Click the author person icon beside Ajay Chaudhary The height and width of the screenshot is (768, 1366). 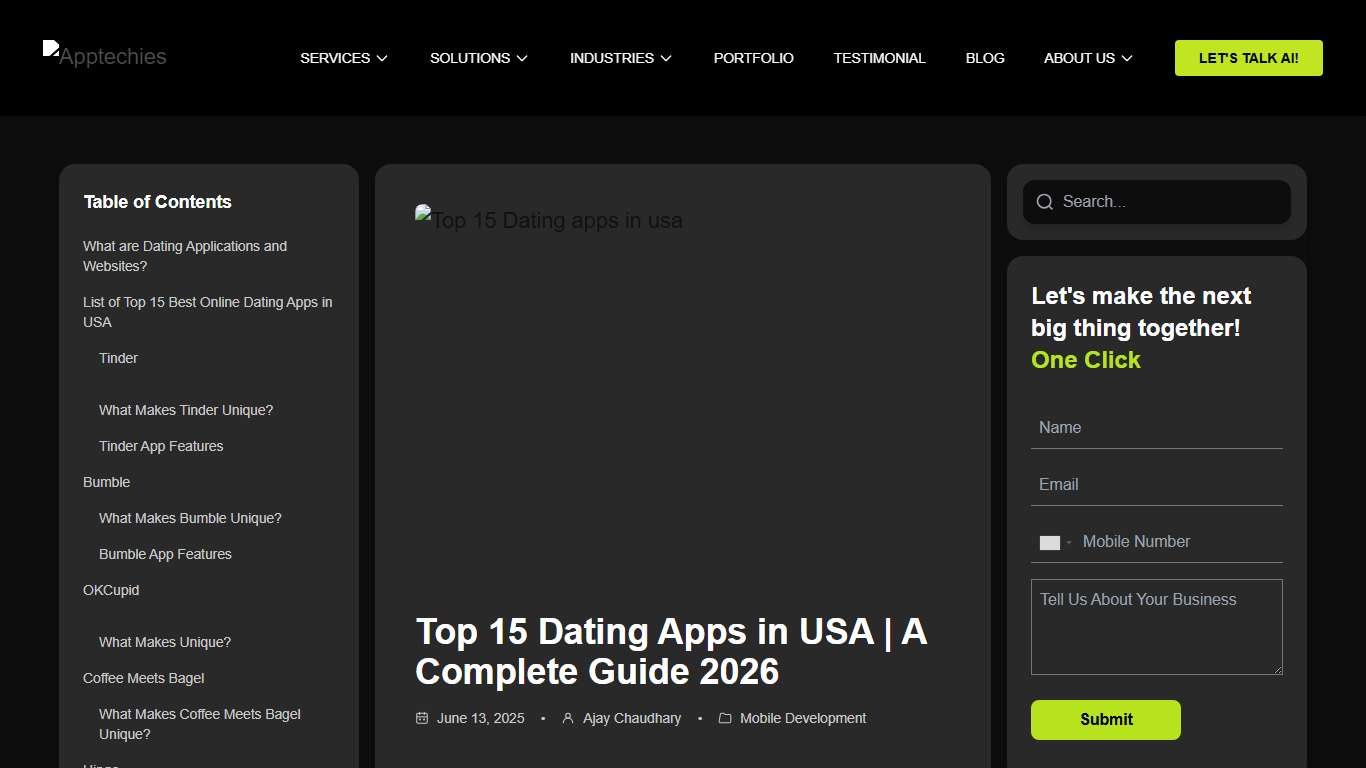[x=567, y=718]
